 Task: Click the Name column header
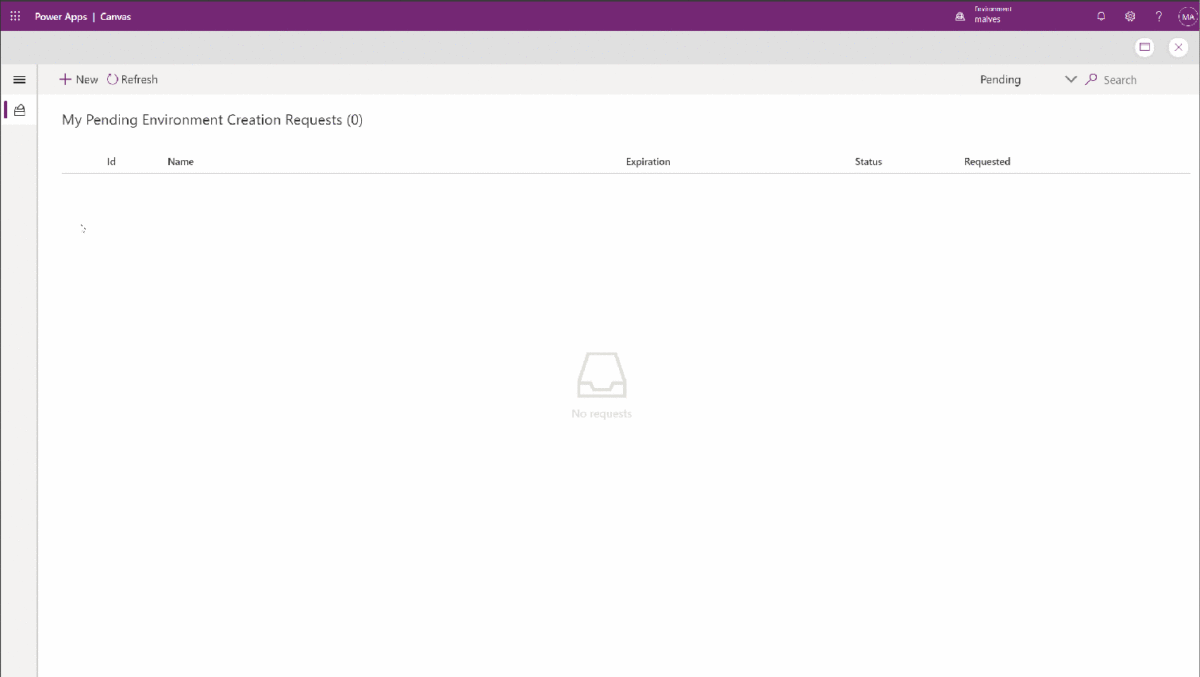pos(180,161)
